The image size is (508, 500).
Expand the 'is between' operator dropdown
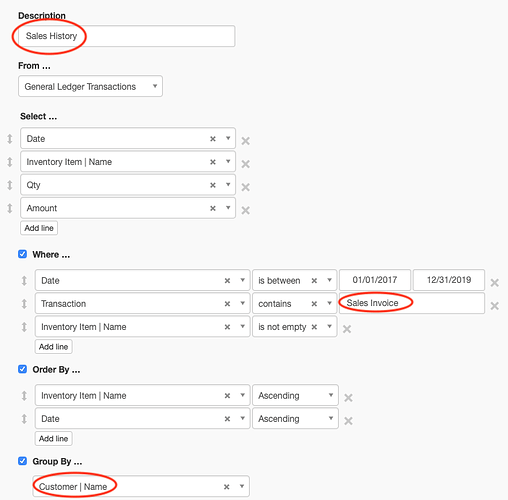click(x=294, y=280)
